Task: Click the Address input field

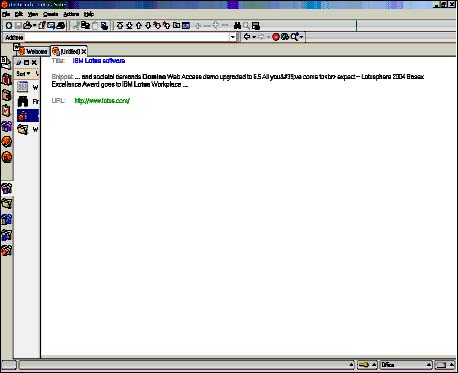Action: [x=127, y=37]
